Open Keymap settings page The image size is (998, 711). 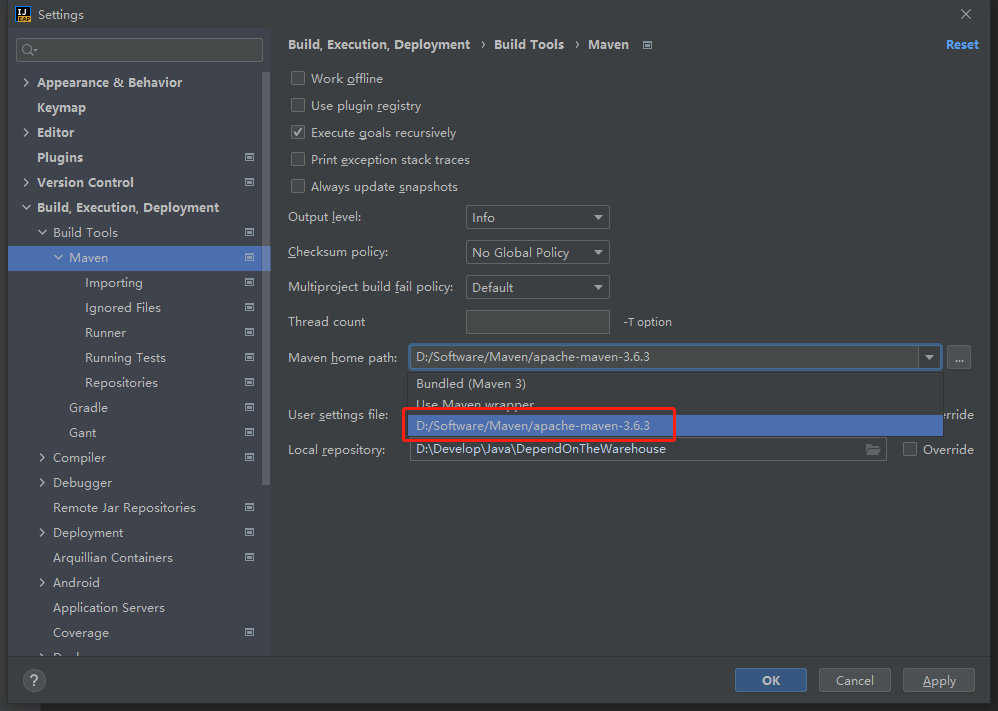tap(61, 108)
